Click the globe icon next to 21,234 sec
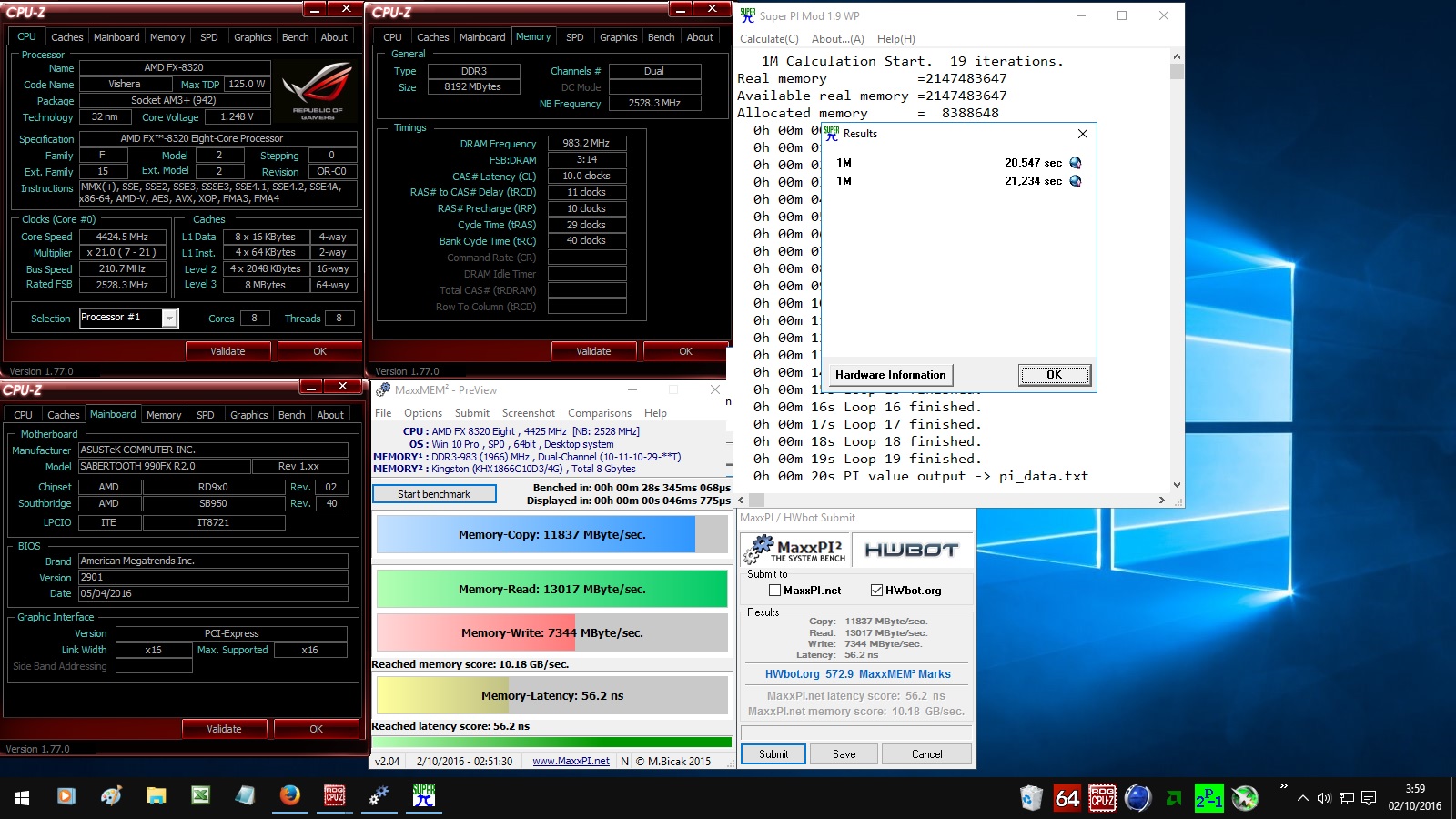Image resolution: width=1456 pixels, height=819 pixels. coord(1076,181)
